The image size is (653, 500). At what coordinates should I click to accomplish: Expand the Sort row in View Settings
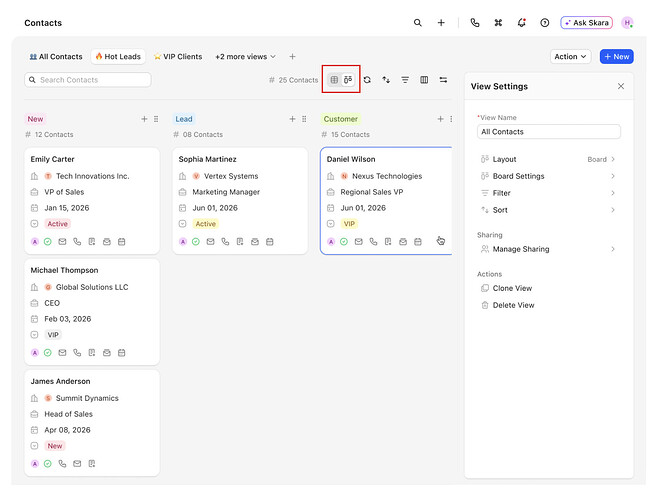548,210
